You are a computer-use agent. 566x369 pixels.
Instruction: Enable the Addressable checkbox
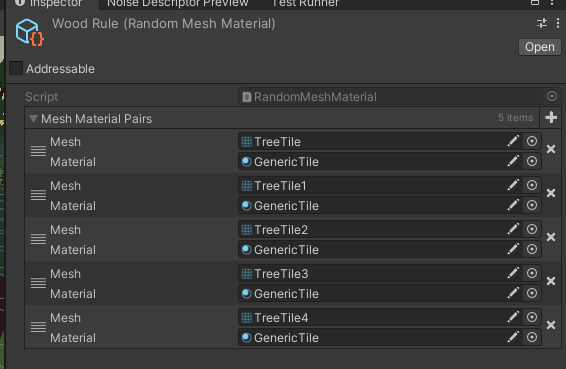16,68
